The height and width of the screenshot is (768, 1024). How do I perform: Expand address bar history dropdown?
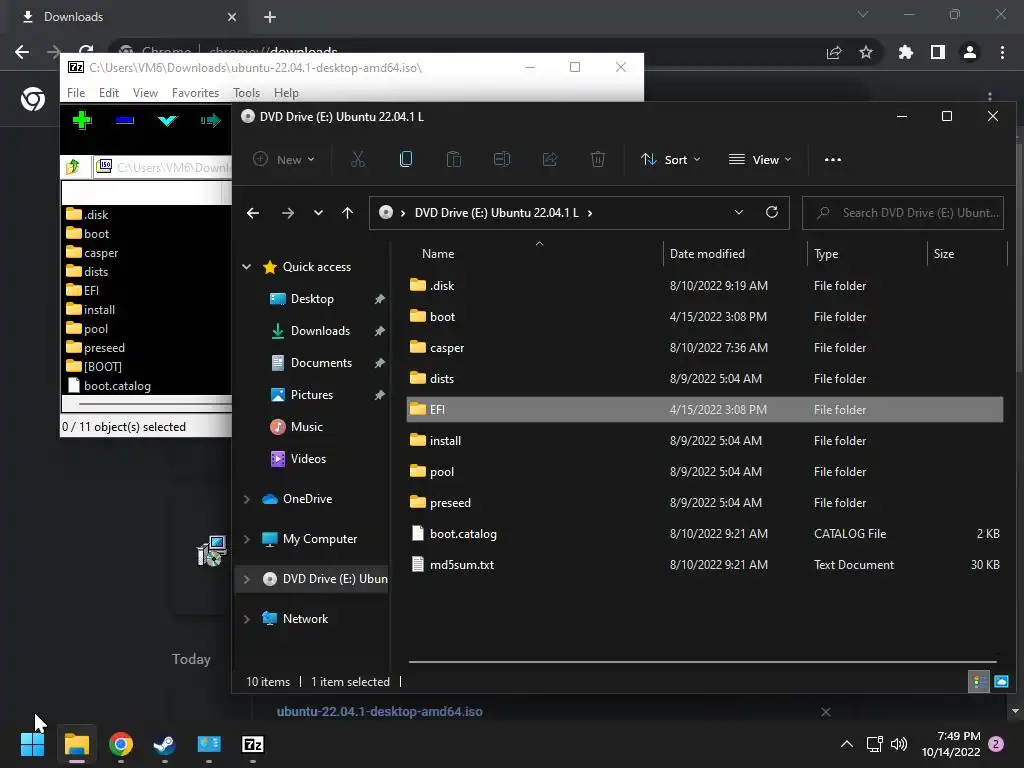pos(739,212)
